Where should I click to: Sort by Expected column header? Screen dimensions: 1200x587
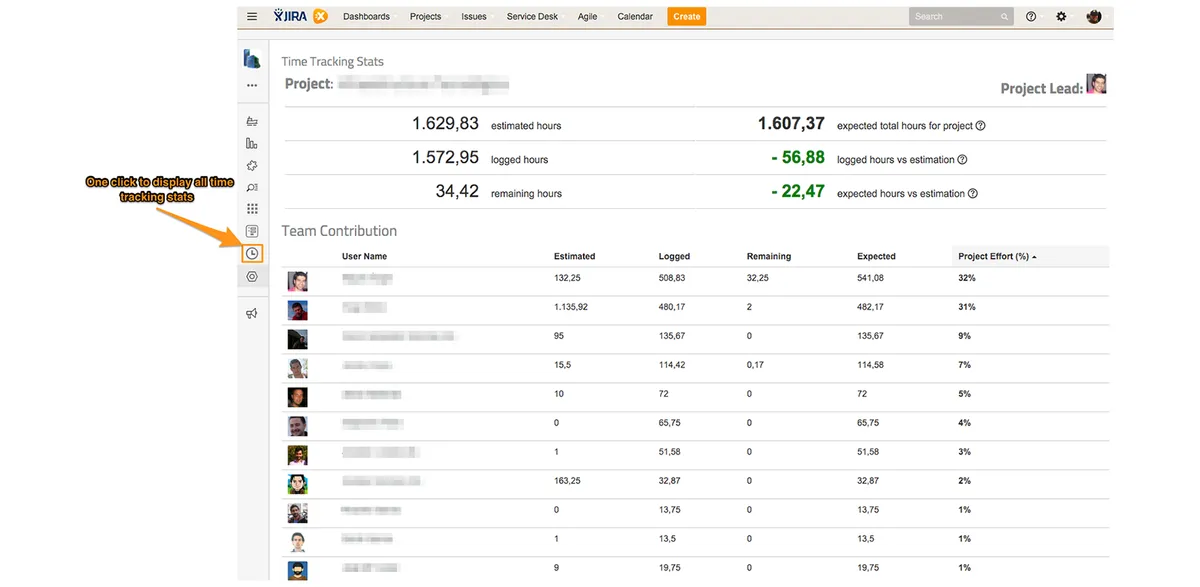877,257
